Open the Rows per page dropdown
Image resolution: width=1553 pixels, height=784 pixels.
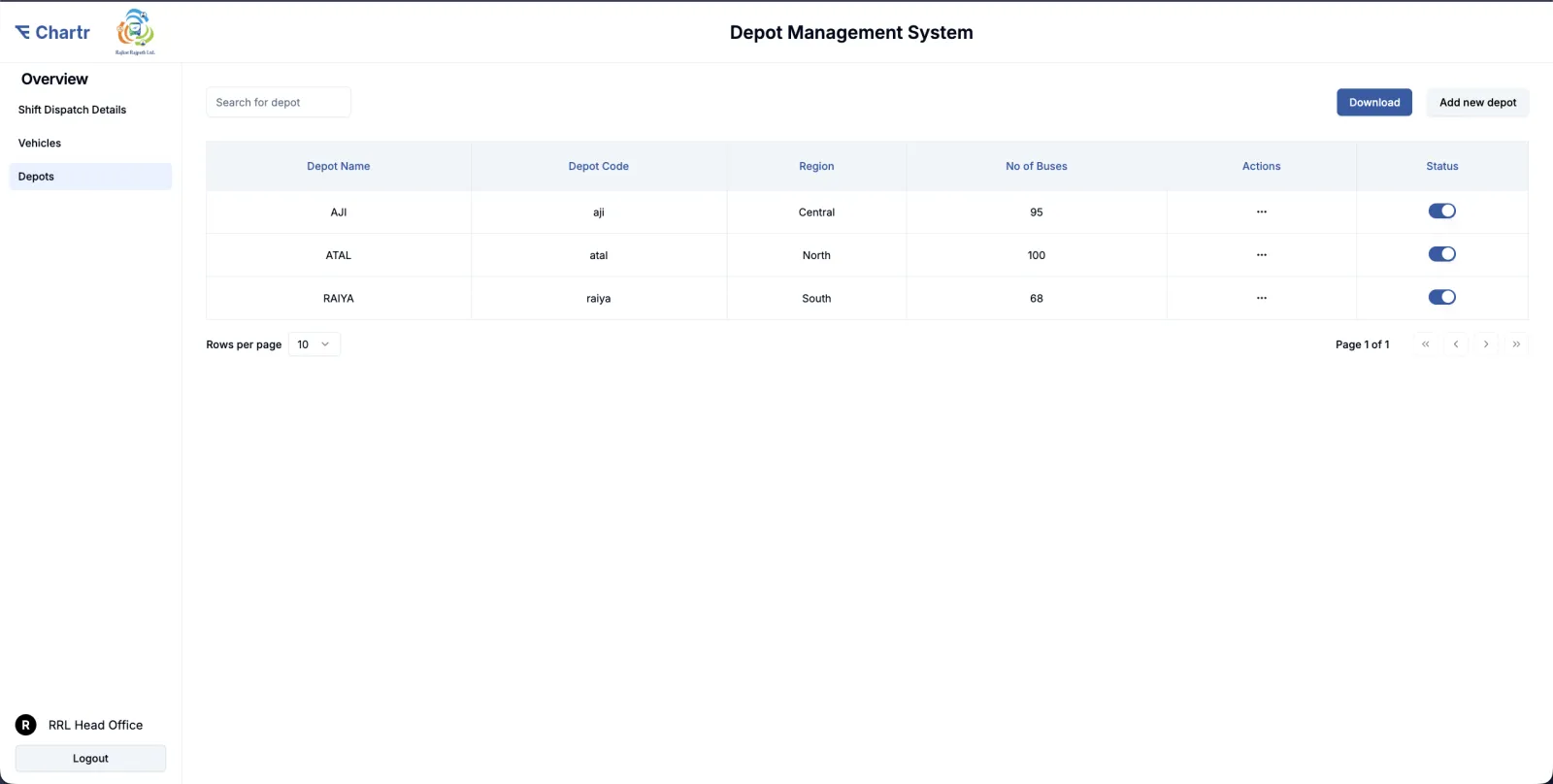(x=314, y=344)
